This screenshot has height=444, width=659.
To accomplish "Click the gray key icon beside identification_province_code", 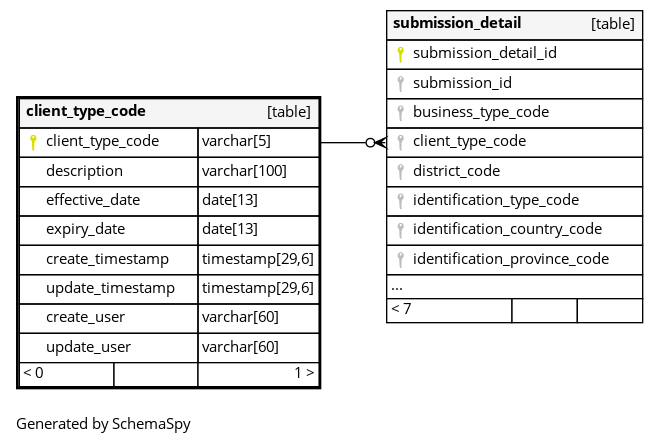I will (400, 259).
